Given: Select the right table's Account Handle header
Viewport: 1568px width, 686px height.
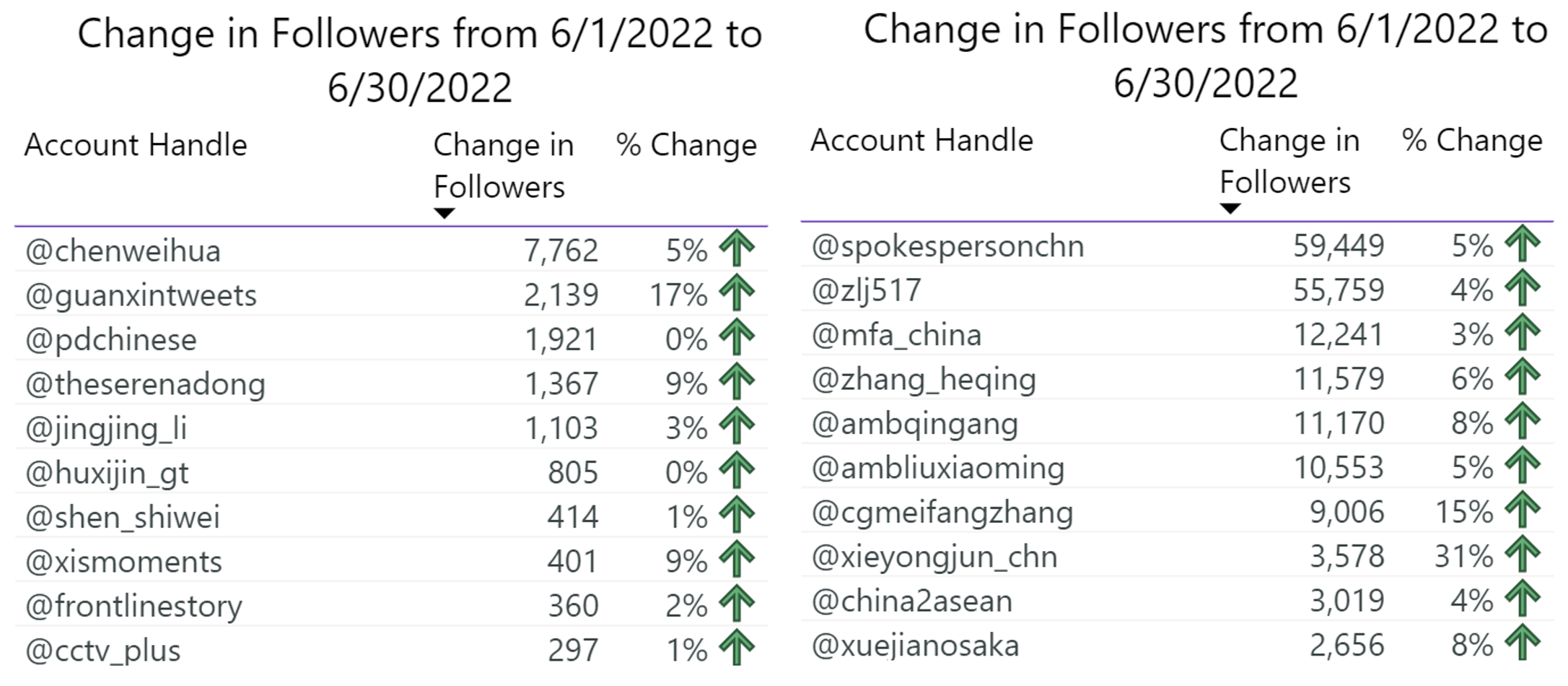Looking at the screenshot, I should click(921, 140).
